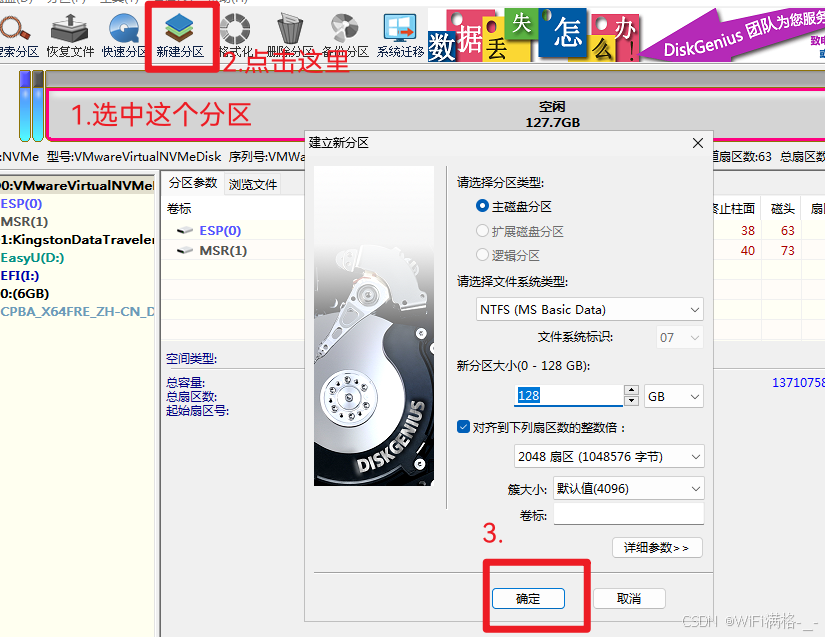Screen dimensions: 825x637
Task: Select KingstonDataTraveler disk in the tree
Action: [77, 240]
